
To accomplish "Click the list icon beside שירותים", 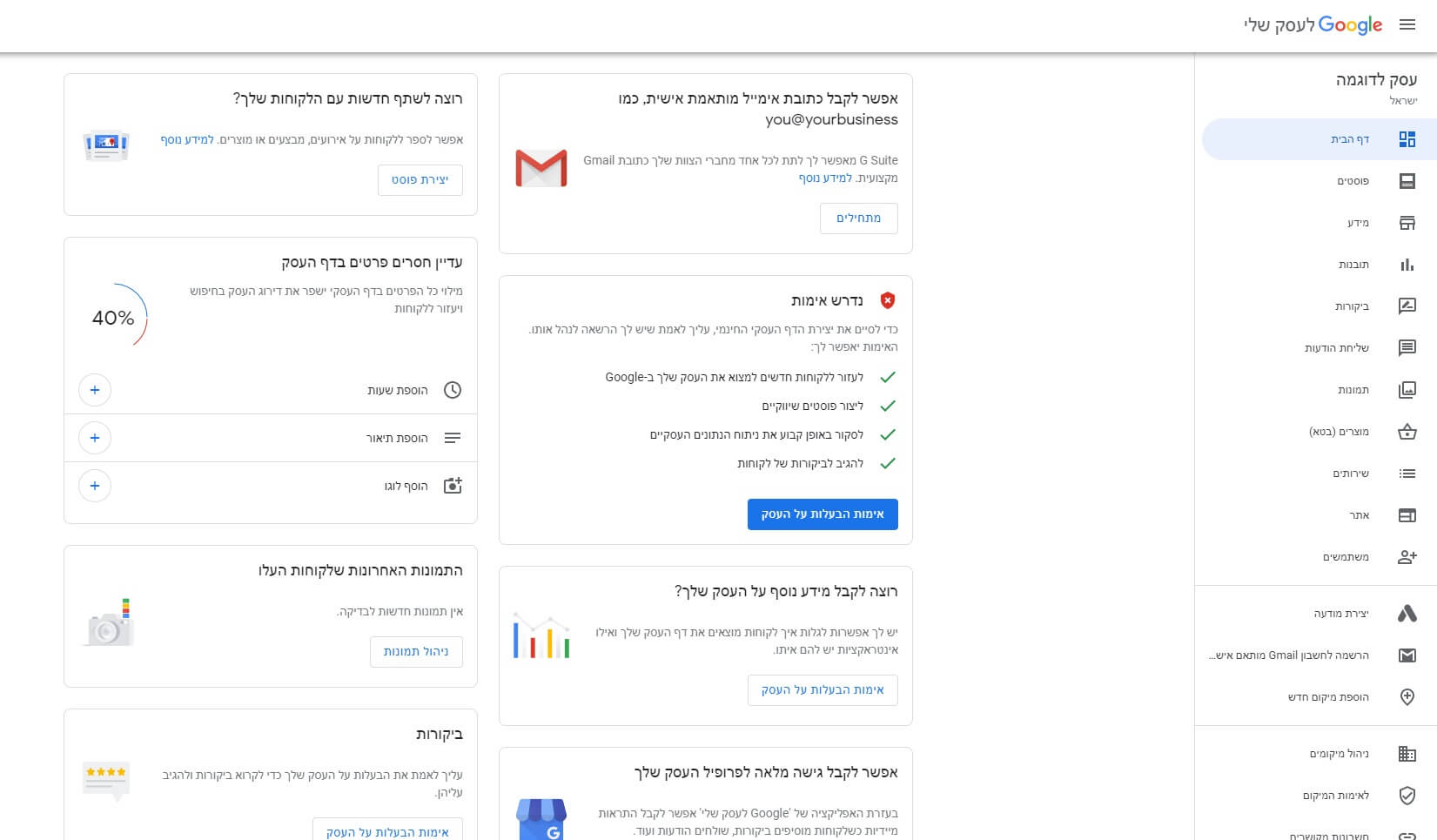I will click(1407, 474).
